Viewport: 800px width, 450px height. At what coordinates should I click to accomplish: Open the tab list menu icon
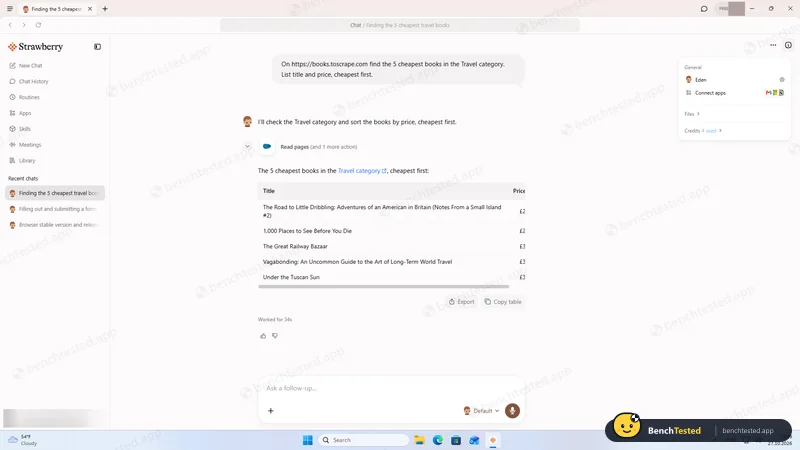[10, 9]
